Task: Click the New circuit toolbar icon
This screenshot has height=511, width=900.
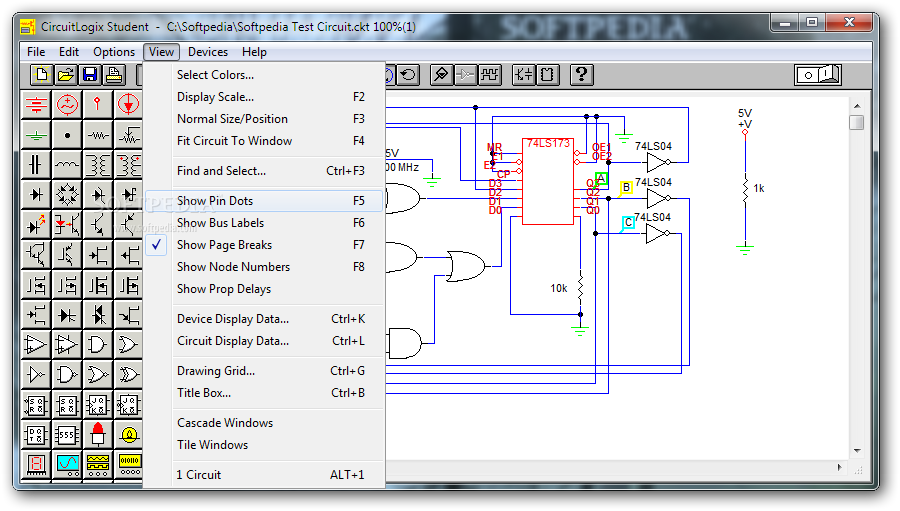Action: (41, 75)
